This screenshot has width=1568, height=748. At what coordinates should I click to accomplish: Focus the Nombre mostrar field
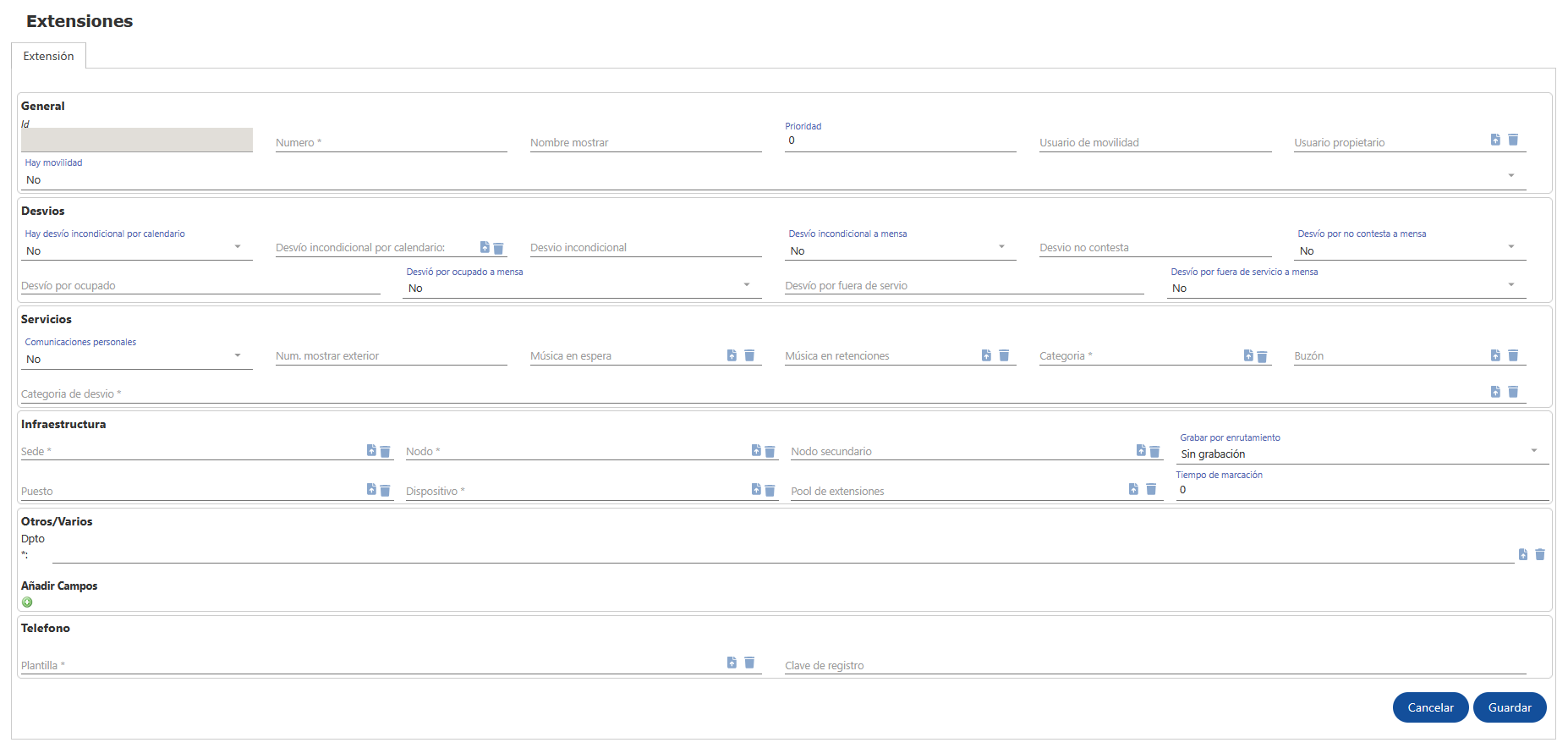(646, 142)
